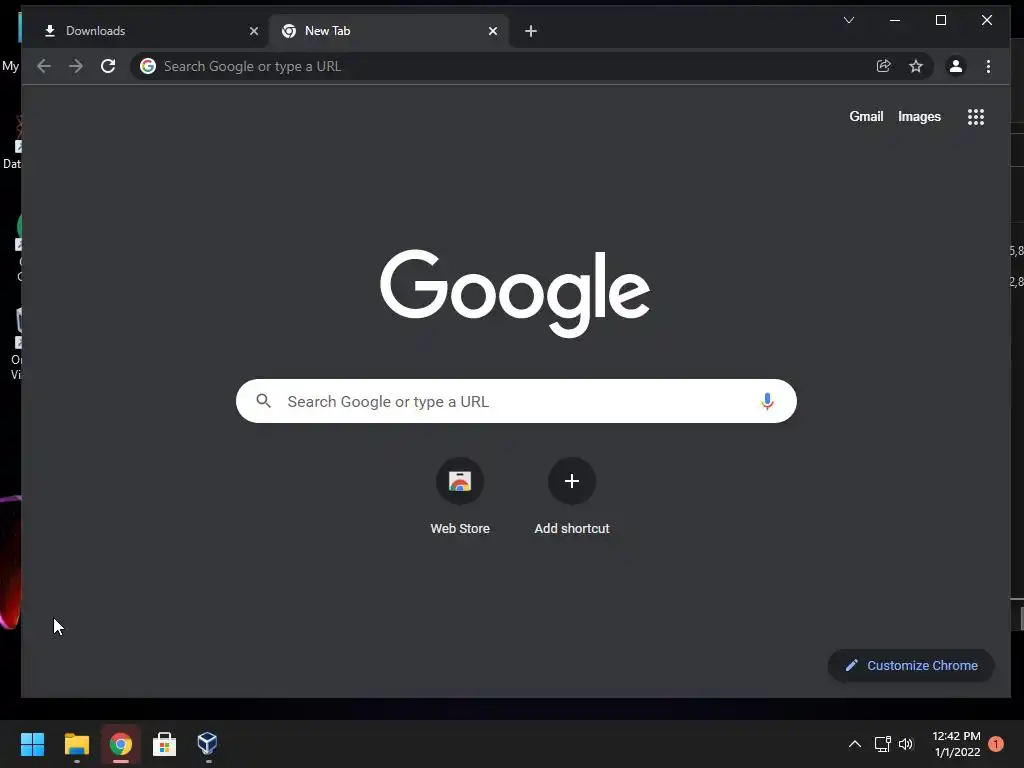
Task: Open Chrome's three-dot menu
Action: pyautogui.click(x=988, y=66)
